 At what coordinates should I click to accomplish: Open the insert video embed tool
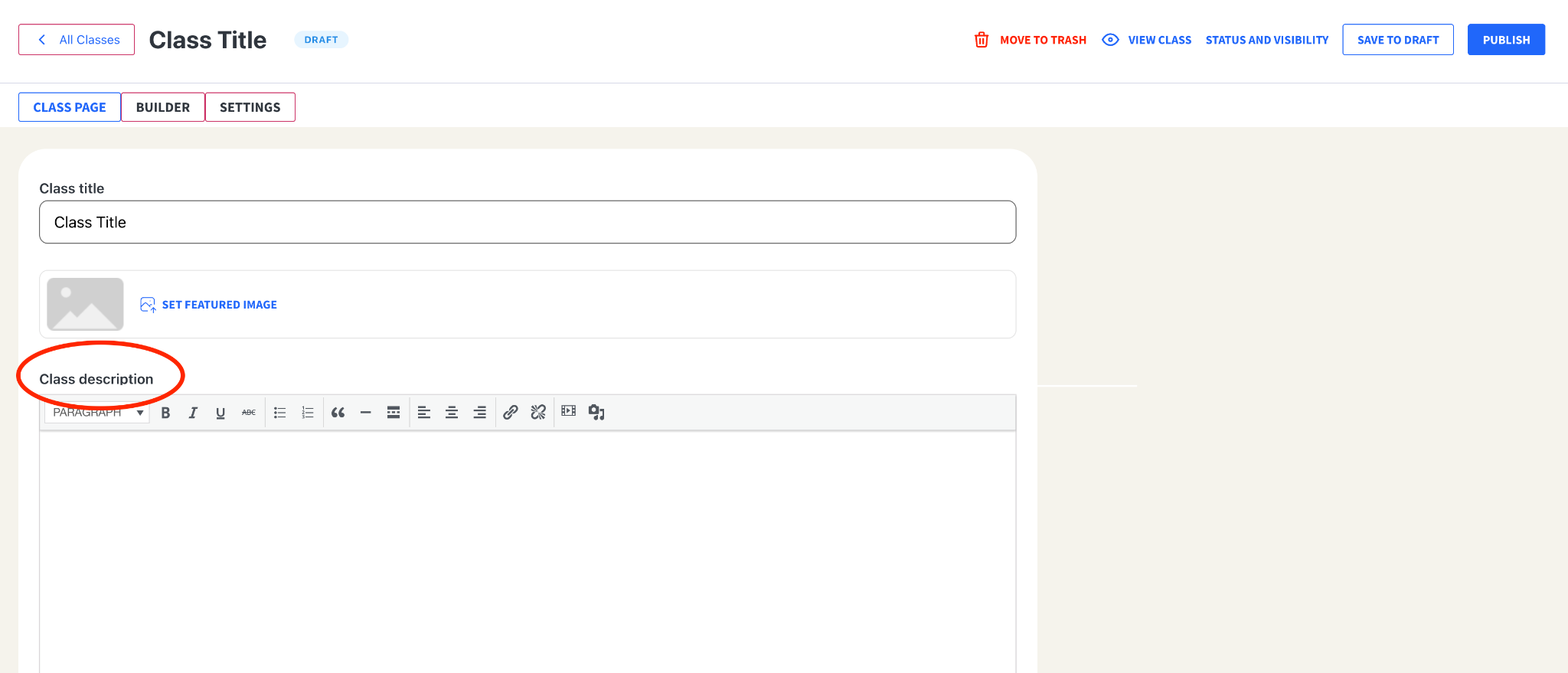[x=568, y=411]
